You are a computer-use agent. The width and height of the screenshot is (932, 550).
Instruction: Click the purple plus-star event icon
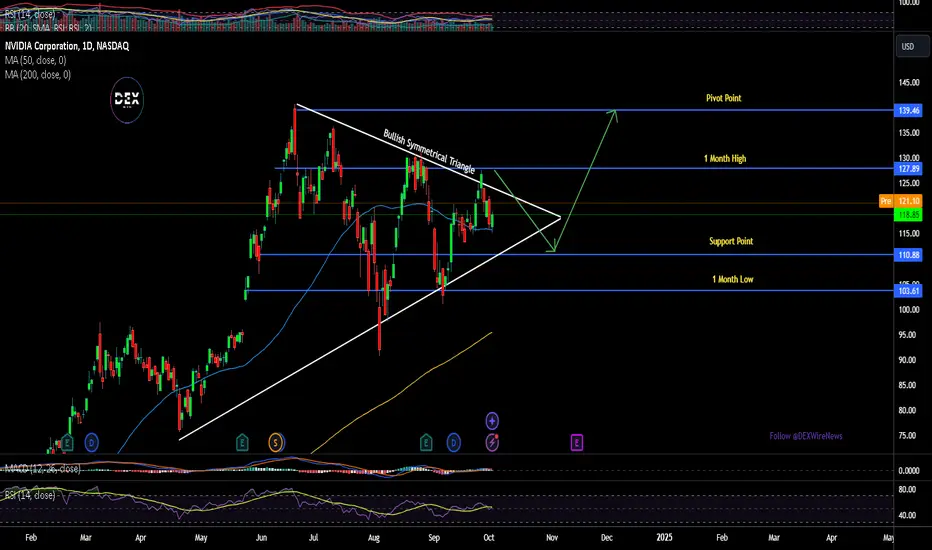[492, 421]
